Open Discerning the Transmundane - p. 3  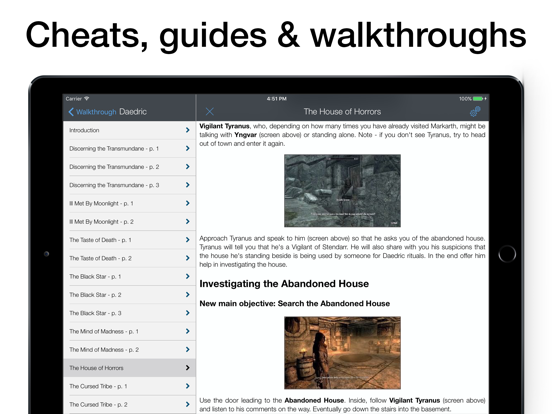(130, 185)
